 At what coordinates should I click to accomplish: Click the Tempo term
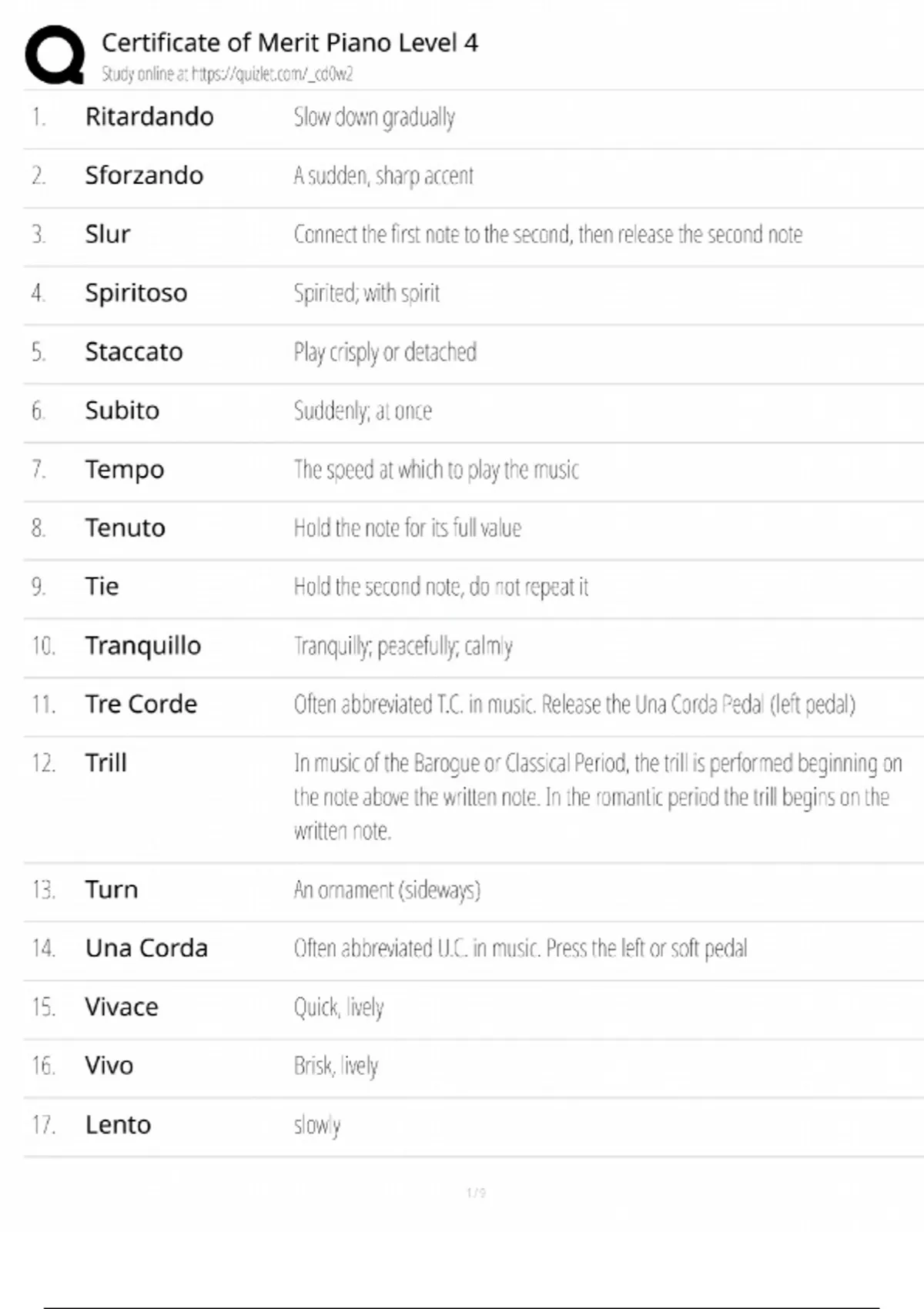[125, 470]
